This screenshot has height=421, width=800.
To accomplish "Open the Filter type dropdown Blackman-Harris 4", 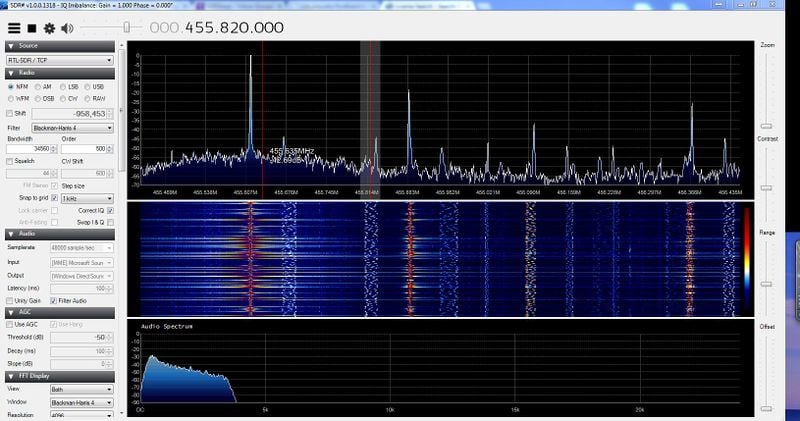I will tap(72, 128).
